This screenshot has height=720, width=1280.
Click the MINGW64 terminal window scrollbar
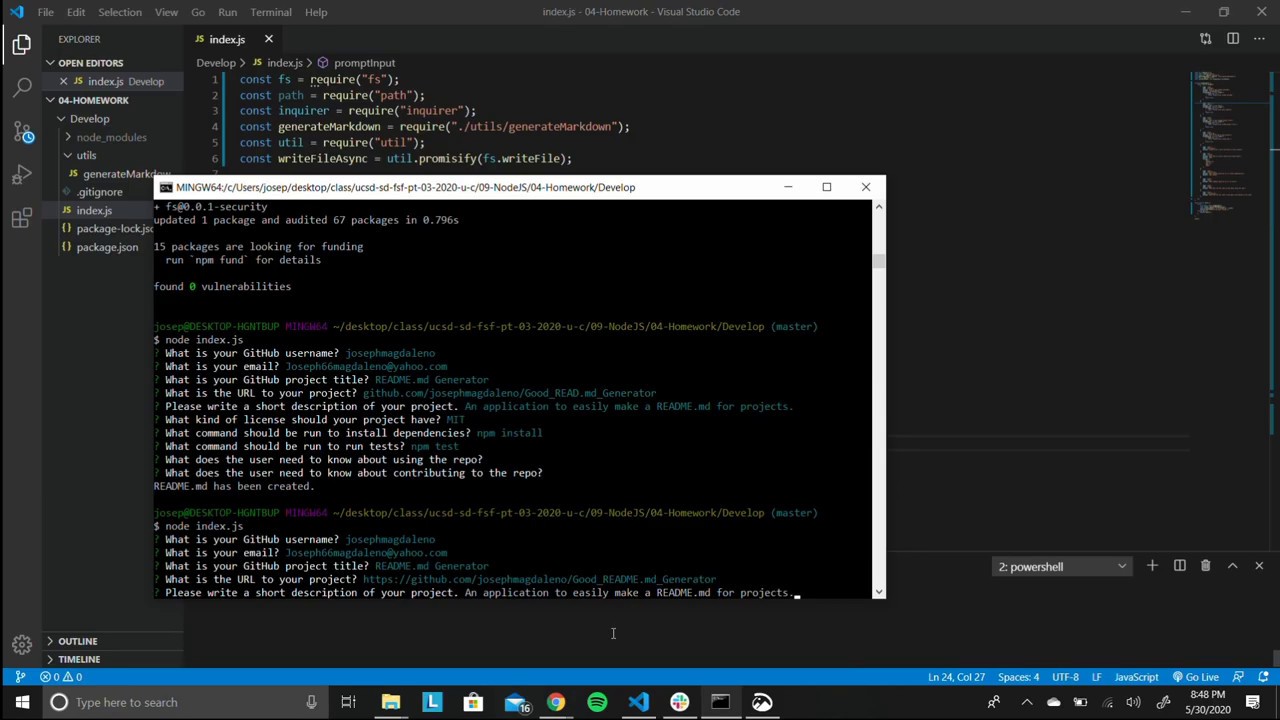click(878, 260)
